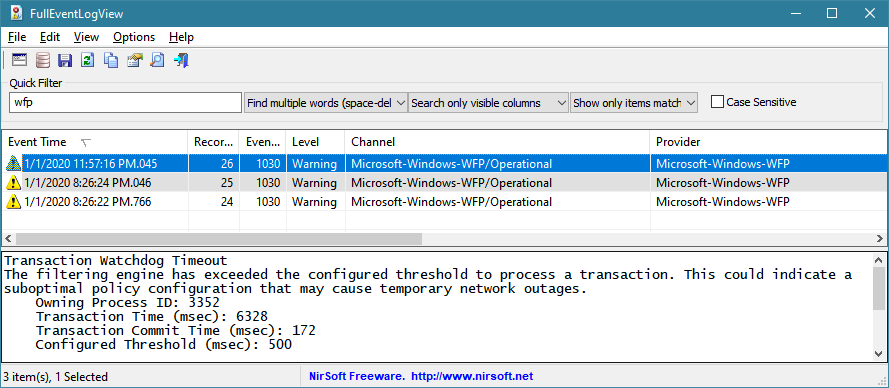Click the Save Selected Items floppy icon
The image size is (889, 388).
(x=65, y=60)
